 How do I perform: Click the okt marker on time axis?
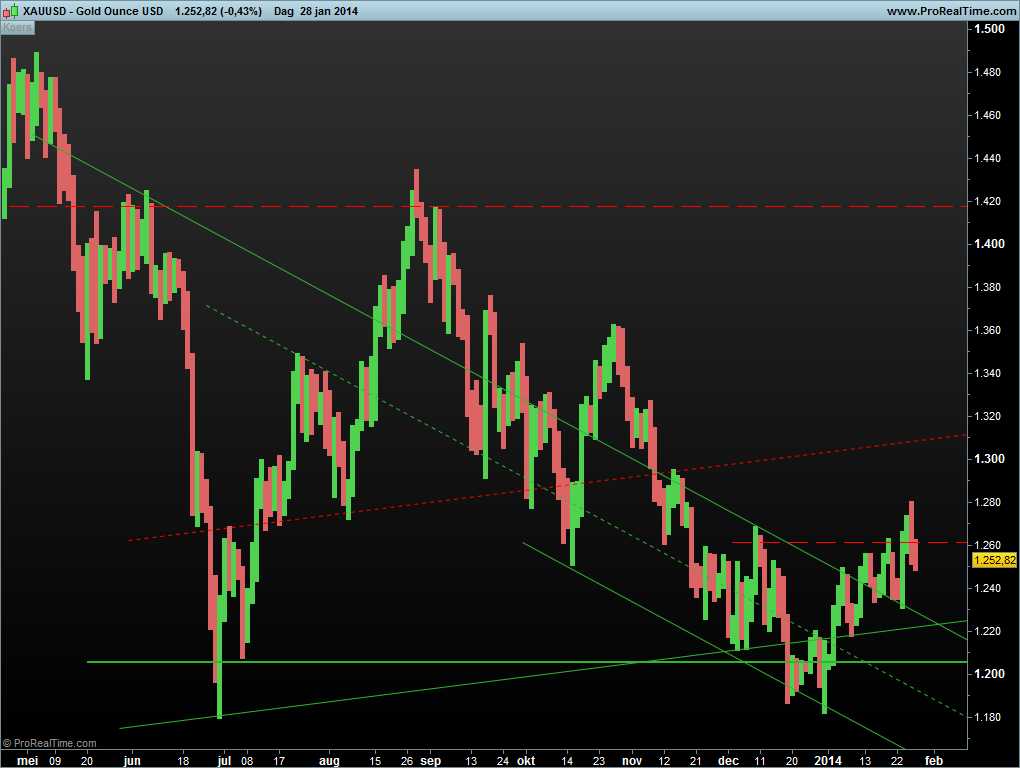click(x=526, y=760)
